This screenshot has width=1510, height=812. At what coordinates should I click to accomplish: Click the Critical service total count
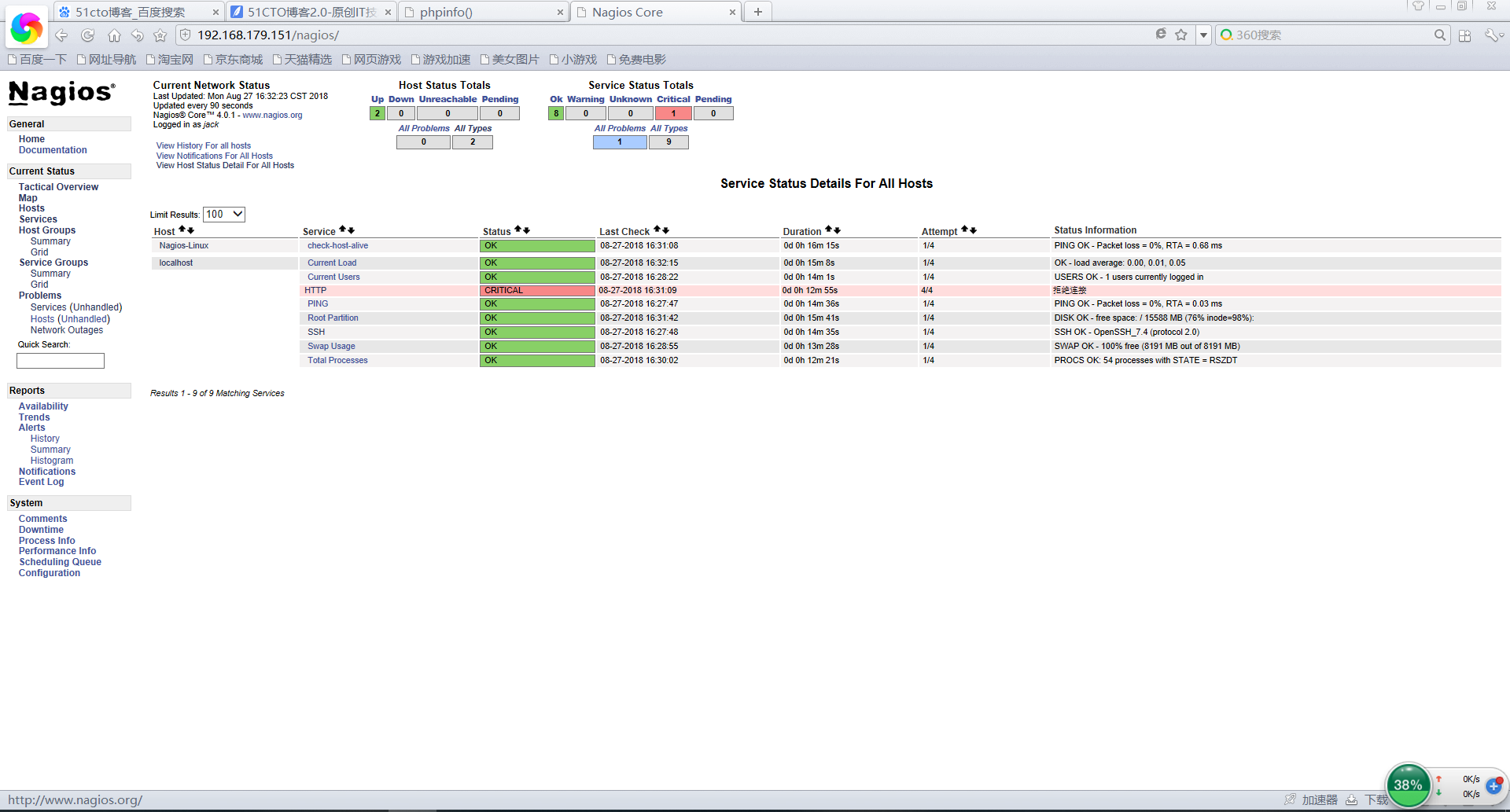(673, 113)
